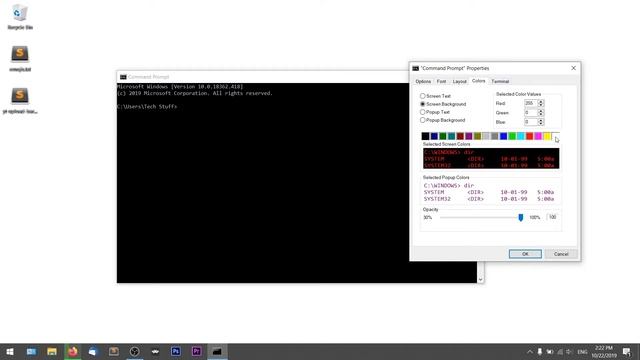Click Cancel in the Properties dialog
Screen dimensions: 640x360
coord(561,254)
